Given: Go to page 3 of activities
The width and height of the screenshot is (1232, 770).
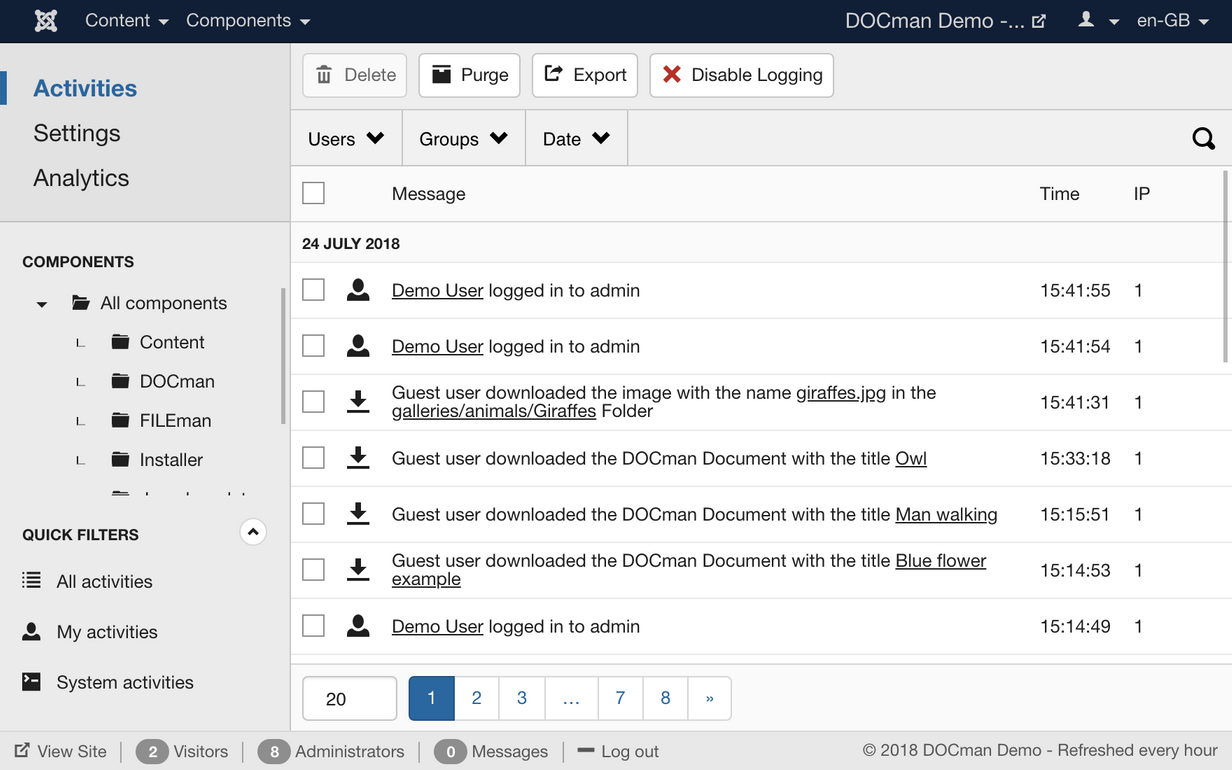Looking at the screenshot, I should tap(522, 698).
